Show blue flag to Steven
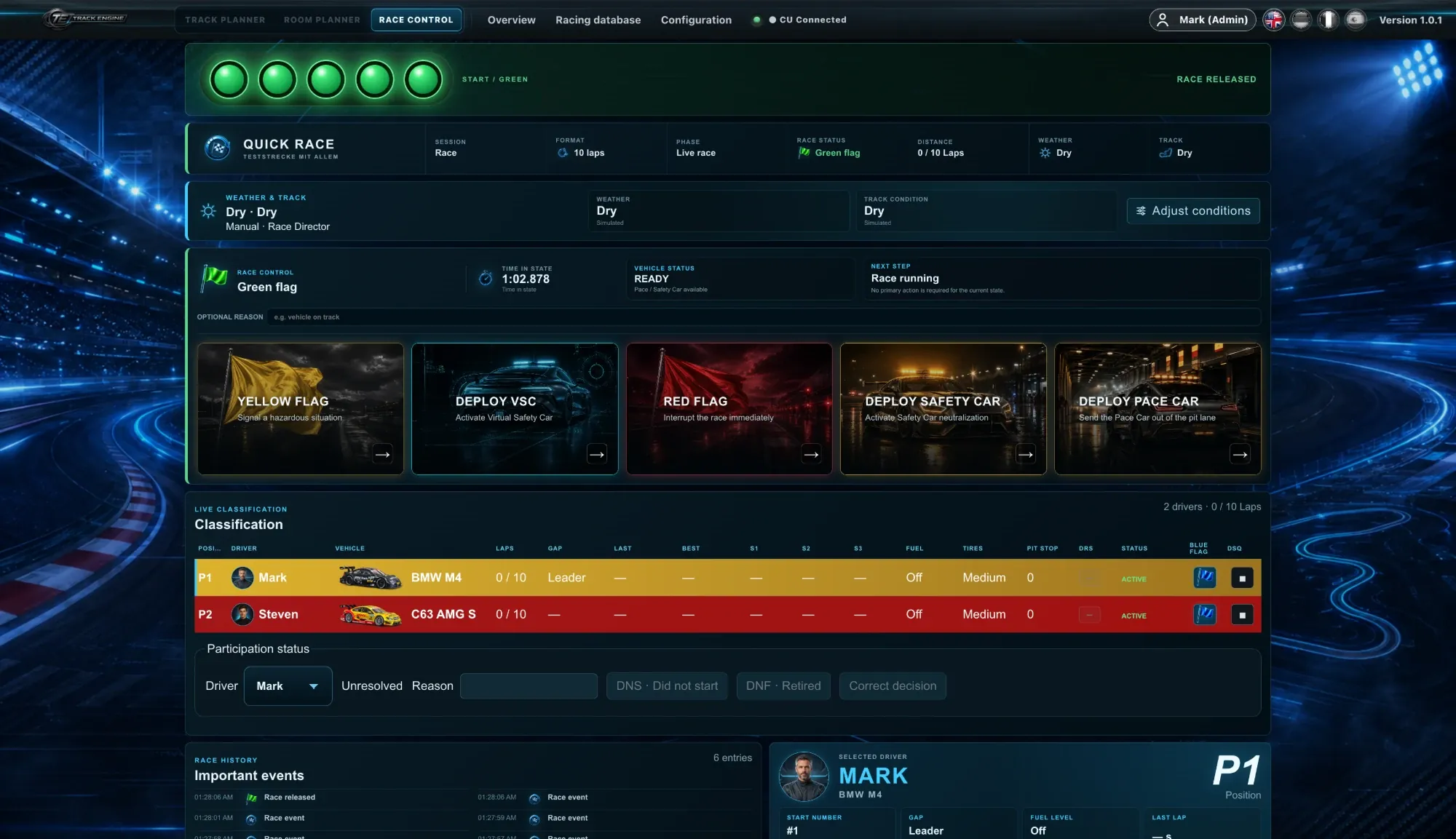This screenshot has height=839, width=1456. (1205, 614)
